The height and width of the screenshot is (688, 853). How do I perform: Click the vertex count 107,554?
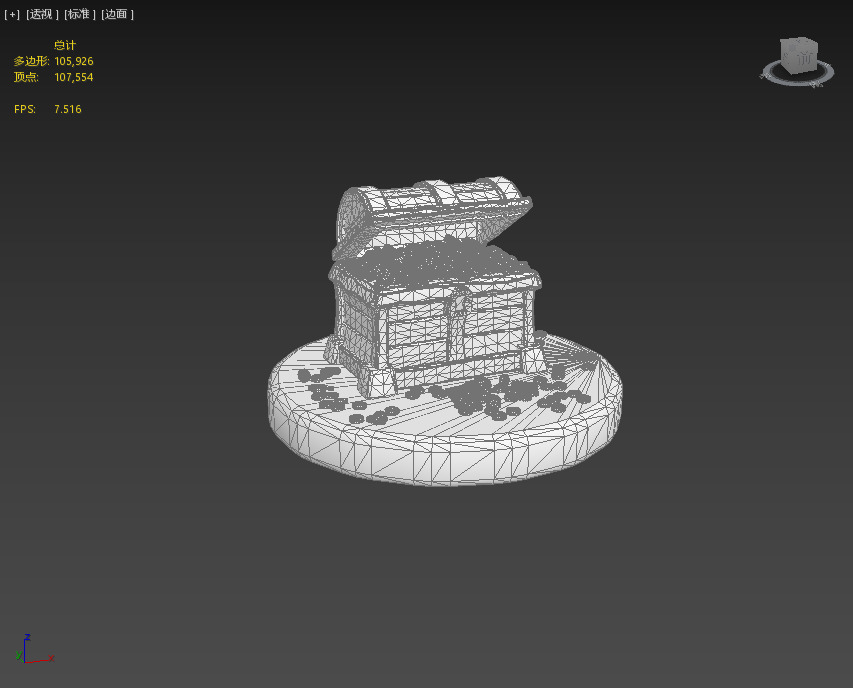point(73,77)
